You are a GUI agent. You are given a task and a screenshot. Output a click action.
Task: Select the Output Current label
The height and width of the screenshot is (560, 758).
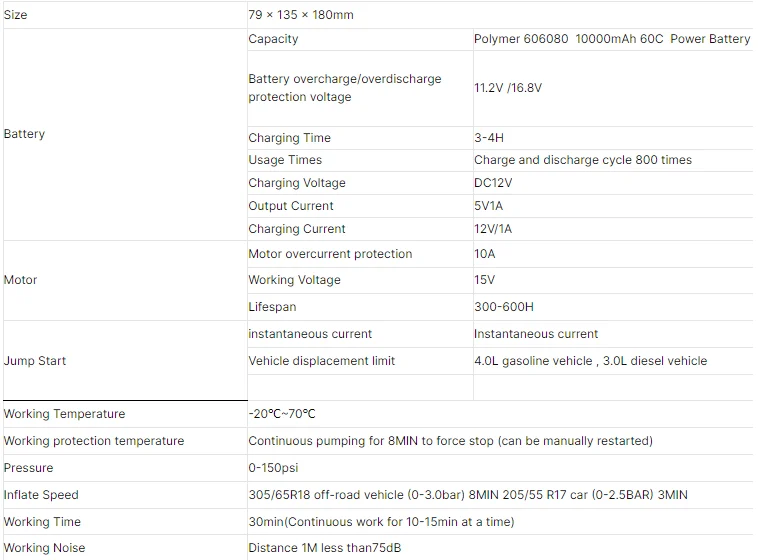click(291, 206)
